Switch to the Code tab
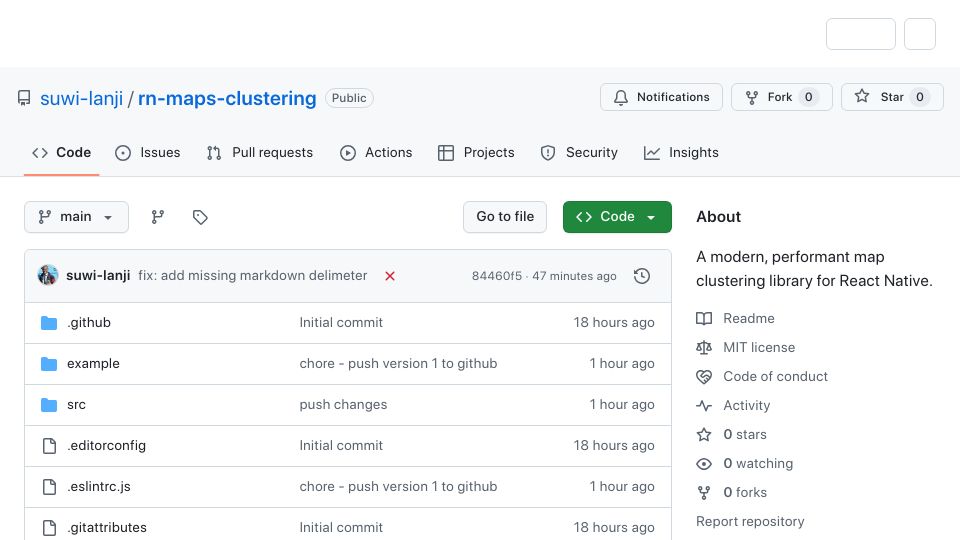Viewport: 960px width, 540px height. [61, 152]
